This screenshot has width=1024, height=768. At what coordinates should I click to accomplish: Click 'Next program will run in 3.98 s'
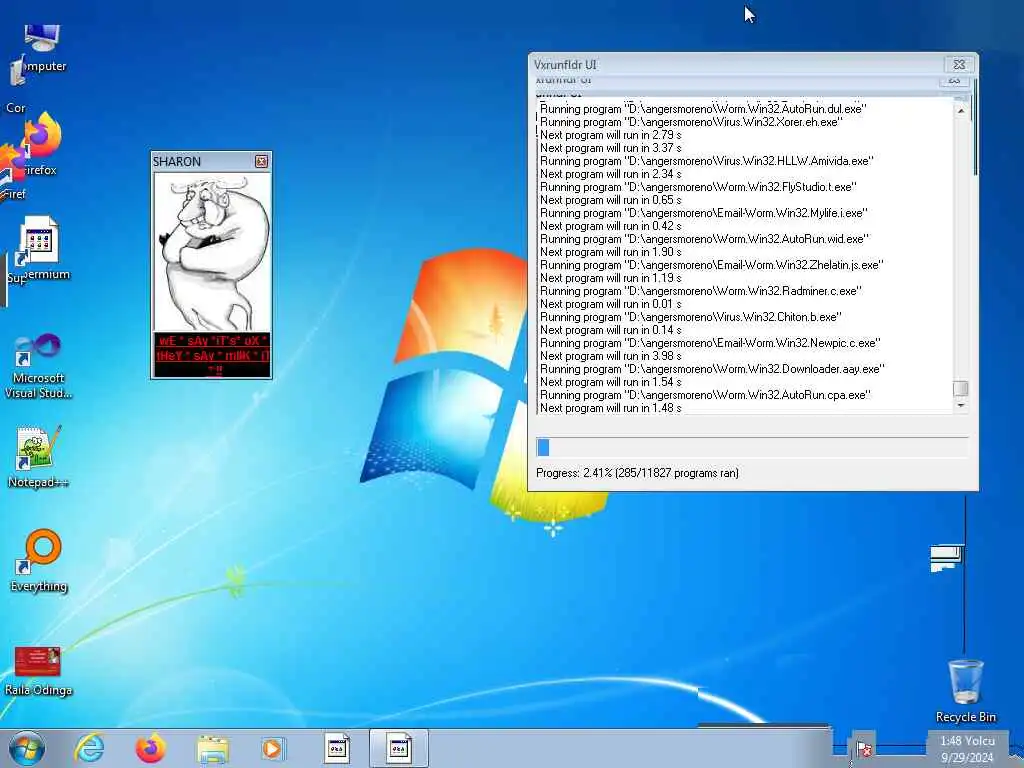click(x=611, y=356)
